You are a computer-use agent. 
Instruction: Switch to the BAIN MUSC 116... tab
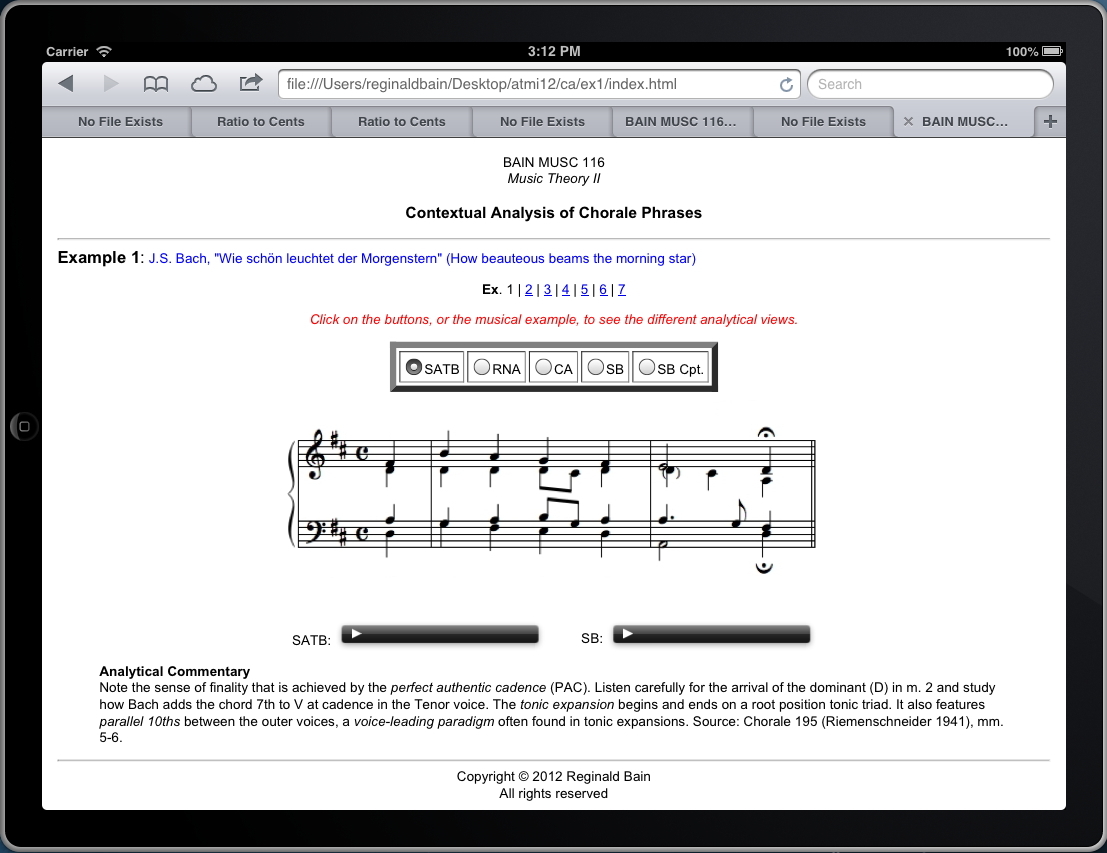tap(681, 121)
